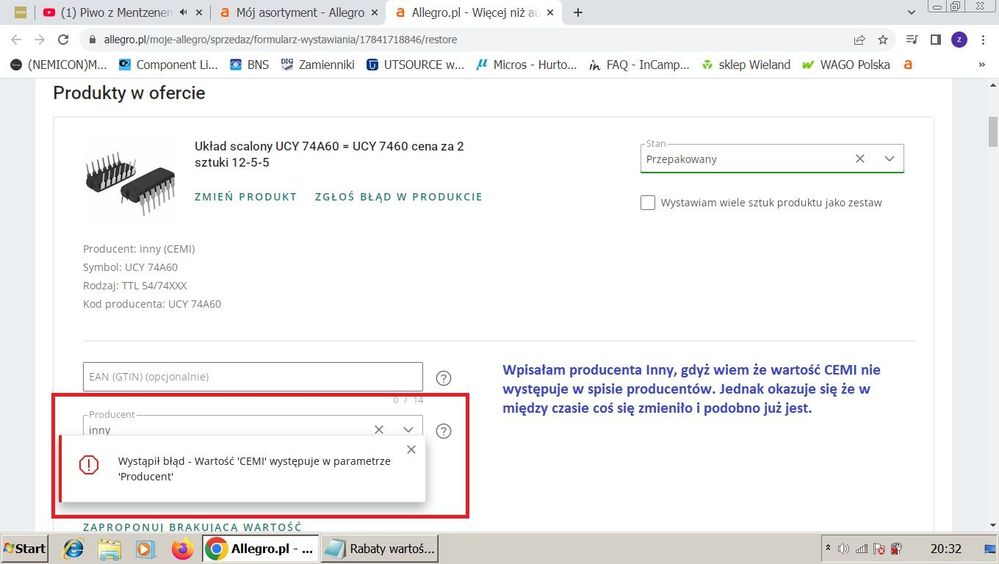Viewport: 999px width, 564px height.
Task: Launch Internet Explorer from the taskbar
Action: [74, 549]
